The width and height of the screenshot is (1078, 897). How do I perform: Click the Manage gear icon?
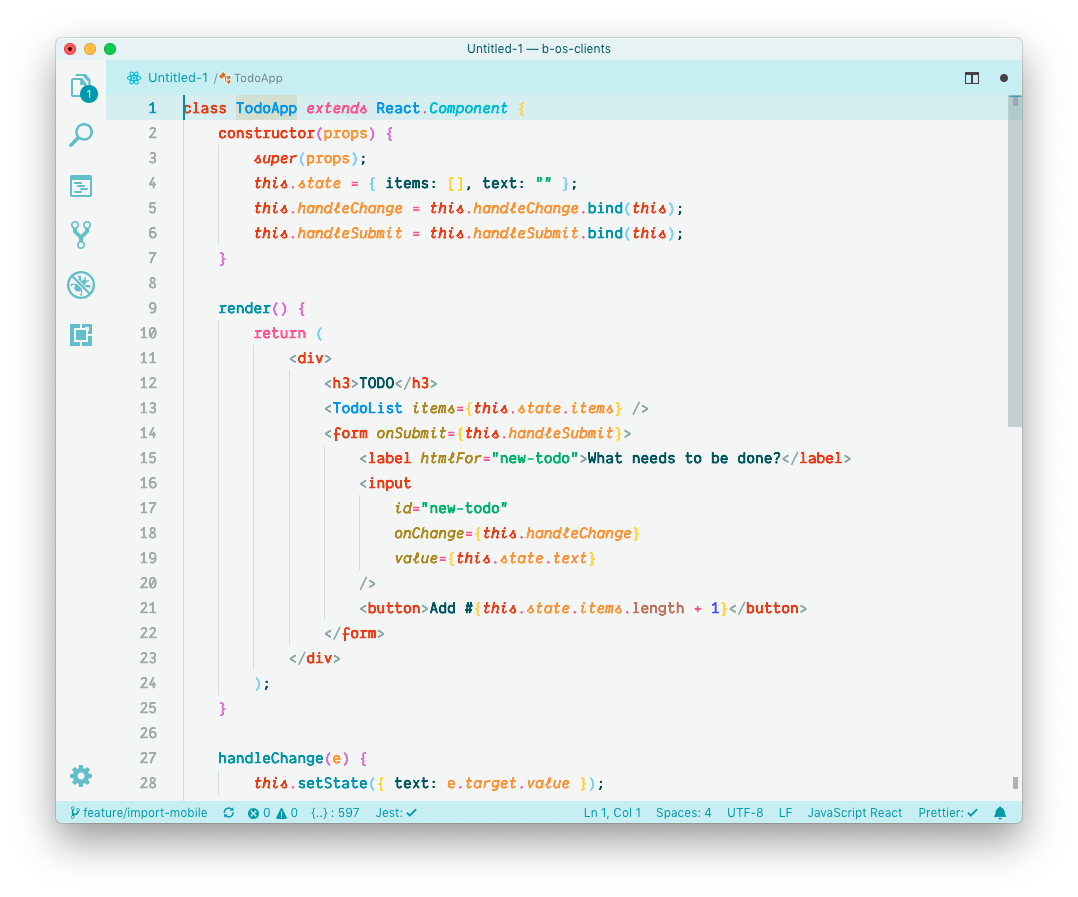(81, 776)
